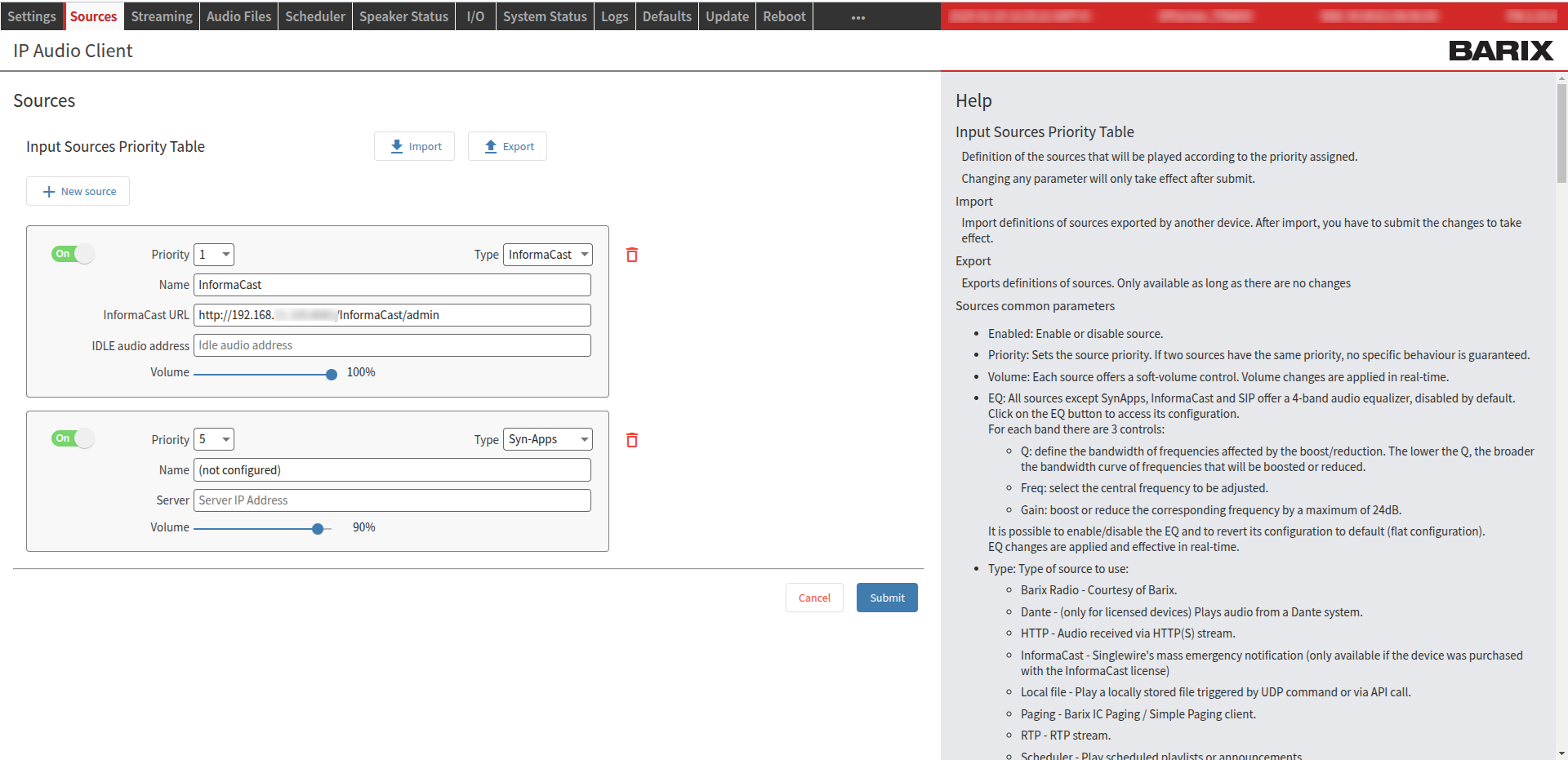The height and width of the screenshot is (760, 1568).
Task: Open the three-dots overflow menu
Action: pyautogui.click(x=857, y=17)
